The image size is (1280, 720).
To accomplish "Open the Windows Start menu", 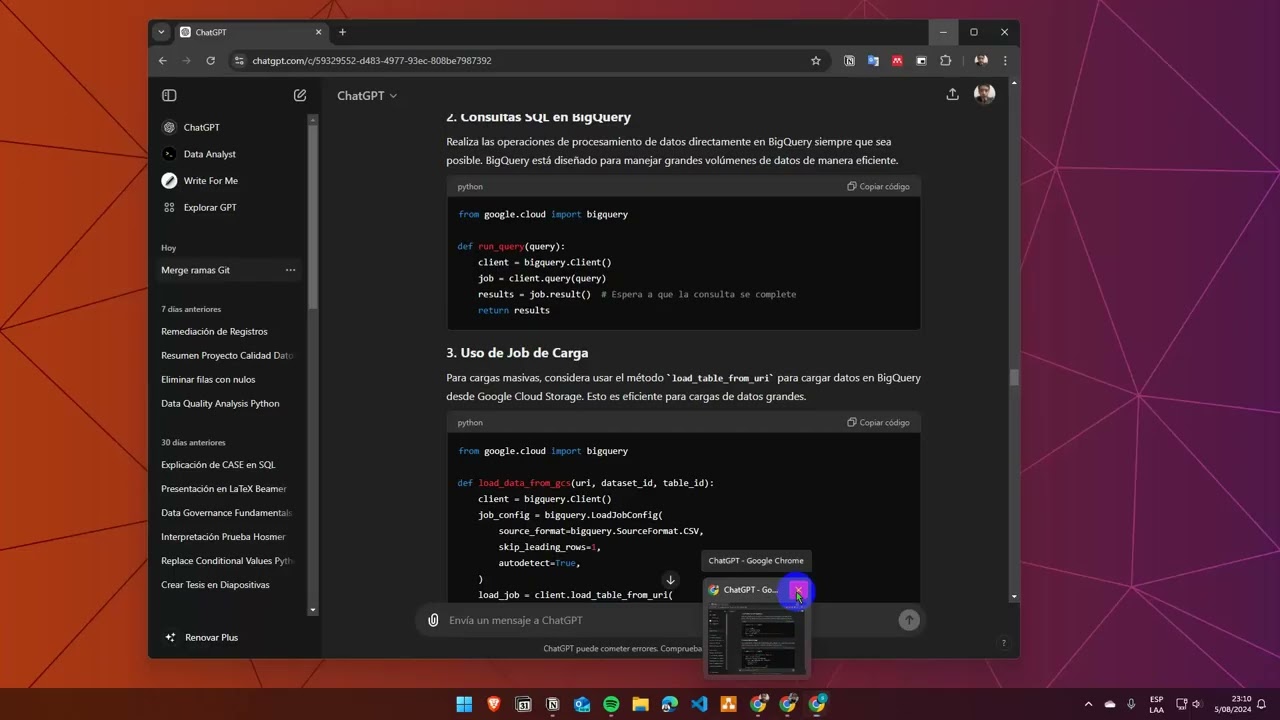I will coord(464,704).
